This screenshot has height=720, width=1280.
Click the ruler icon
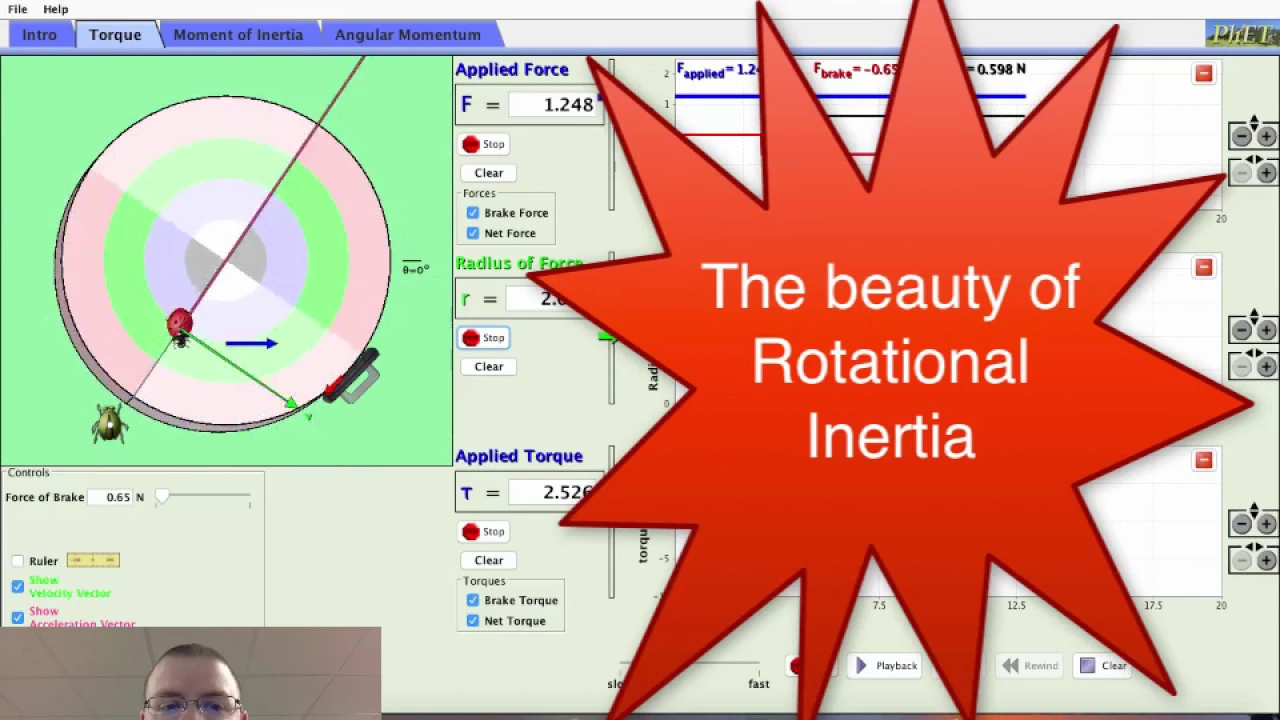(x=93, y=560)
